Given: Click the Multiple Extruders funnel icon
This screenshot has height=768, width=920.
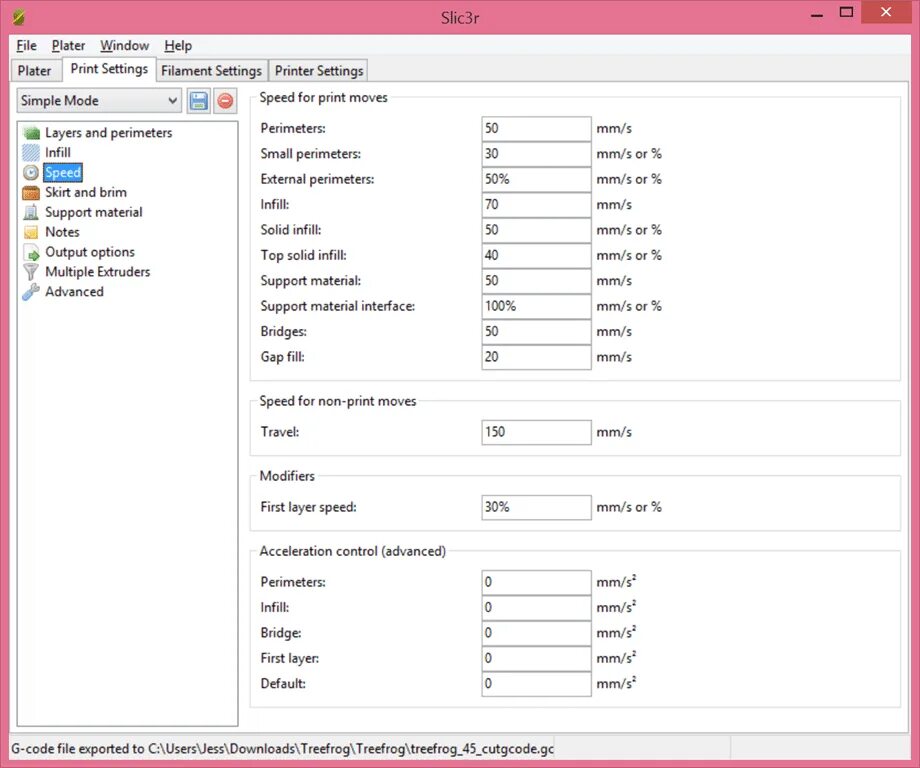Looking at the screenshot, I should (31, 272).
